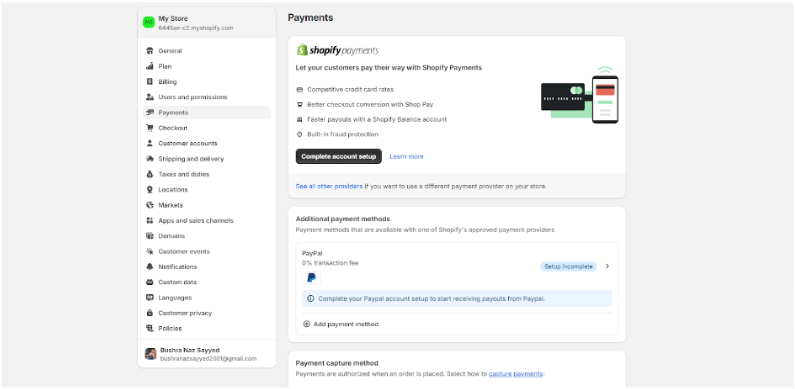The width and height of the screenshot is (795, 389).
Task: Click the Payments card icon in sidebar
Action: tap(150, 113)
